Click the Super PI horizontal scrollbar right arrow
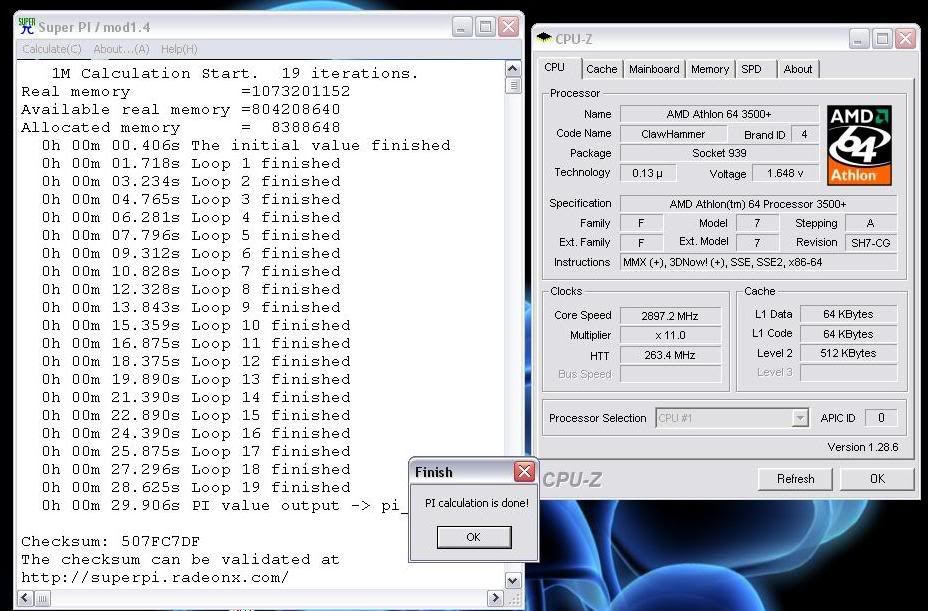This screenshot has height=611, width=928. pyautogui.click(x=495, y=598)
